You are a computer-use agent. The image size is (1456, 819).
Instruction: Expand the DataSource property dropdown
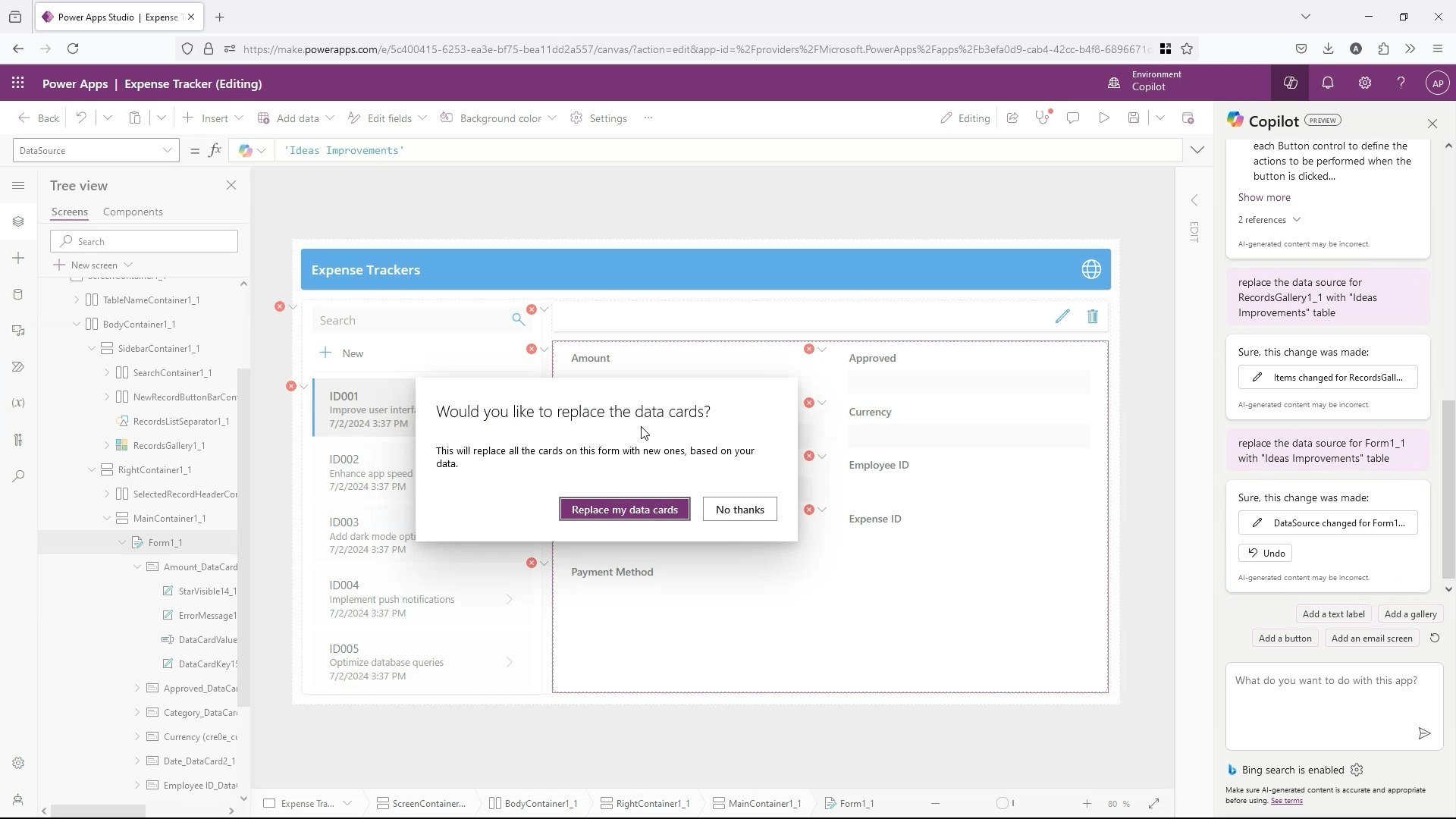[168, 151]
